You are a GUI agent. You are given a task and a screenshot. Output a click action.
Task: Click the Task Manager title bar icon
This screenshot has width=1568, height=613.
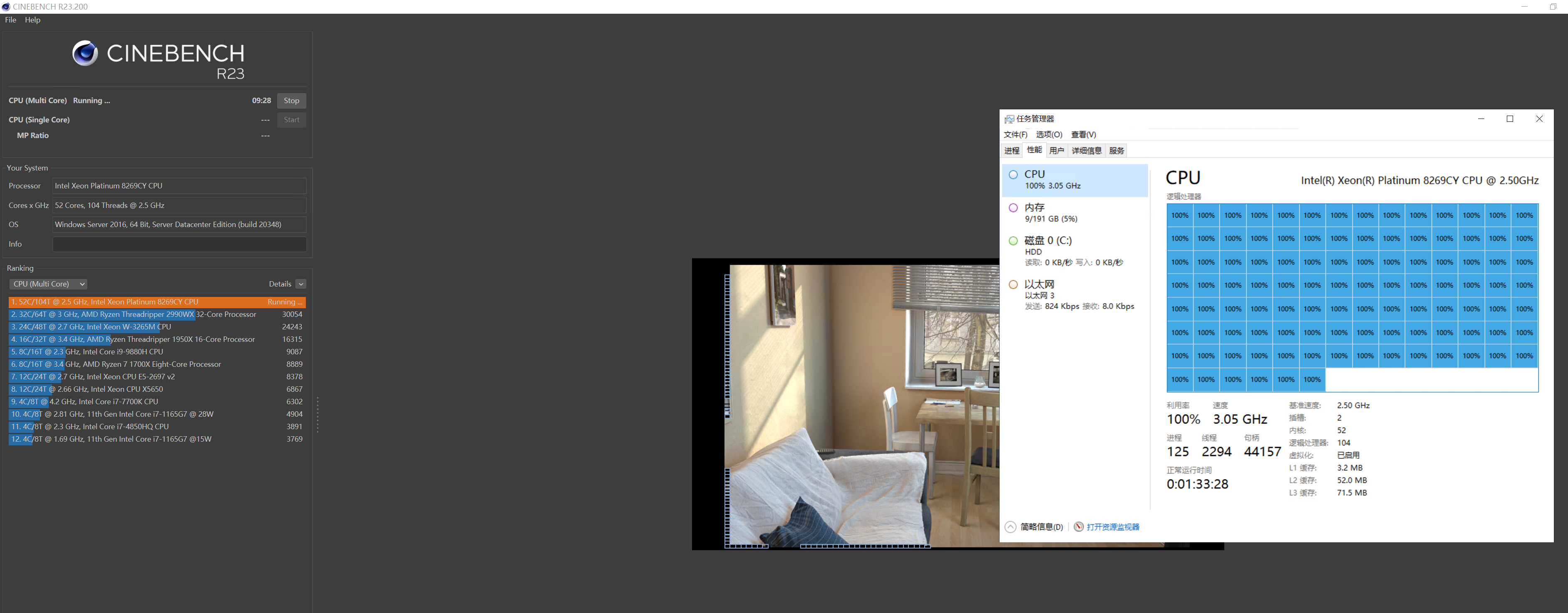(x=1009, y=119)
